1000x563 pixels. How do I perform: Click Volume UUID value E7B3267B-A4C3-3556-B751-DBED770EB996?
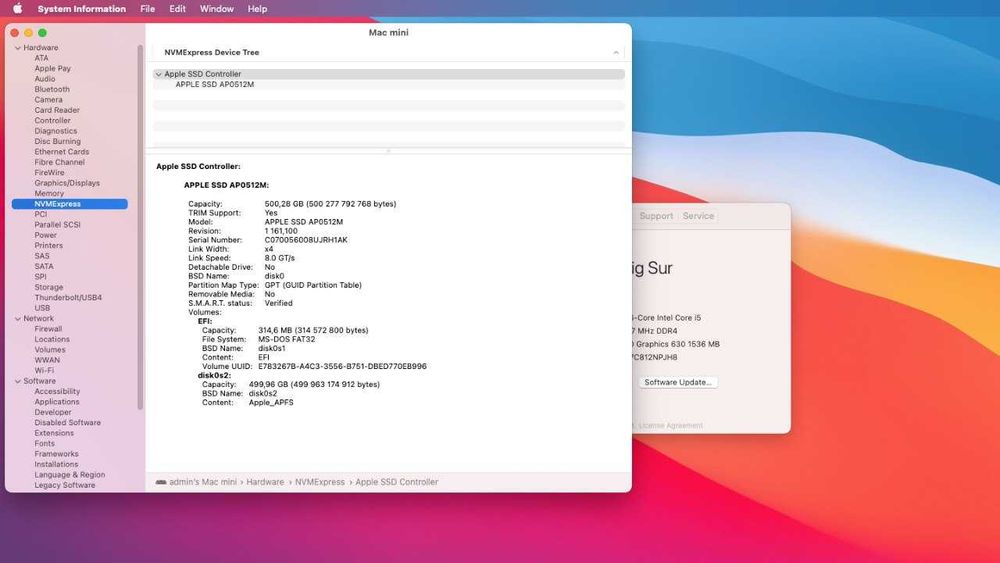pyautogui.click(x=342, y=367)
